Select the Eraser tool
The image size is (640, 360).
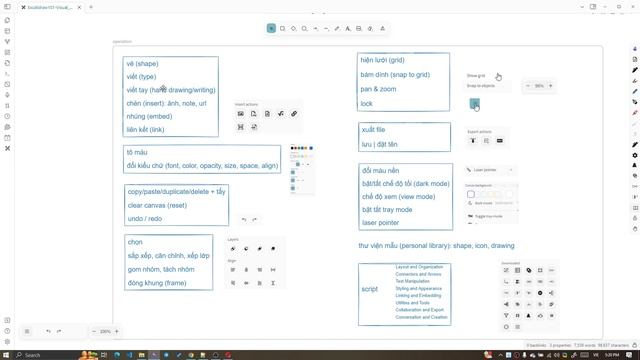point(370,29)
